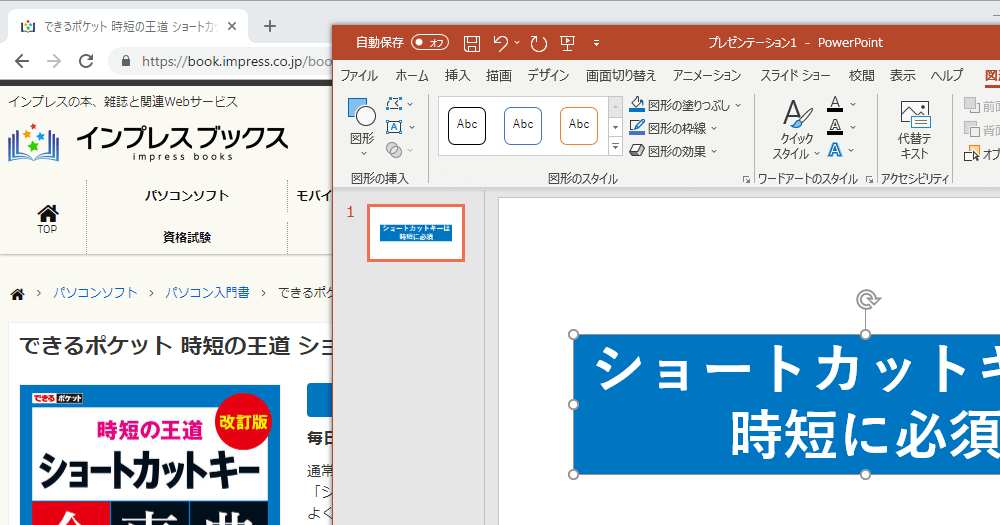Go up one row in shape styles gallery
The image size is (1000, 525).
click(x=615, y=106)
